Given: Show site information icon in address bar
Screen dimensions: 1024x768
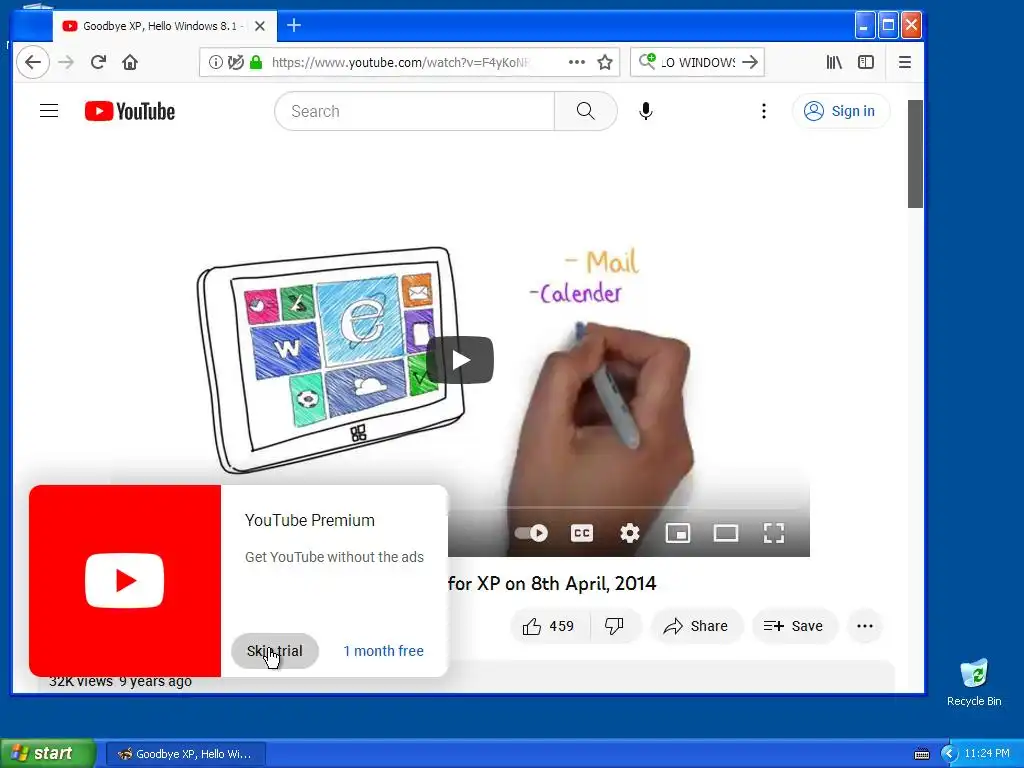Looking at the screenshot, I should pos(215,62).
